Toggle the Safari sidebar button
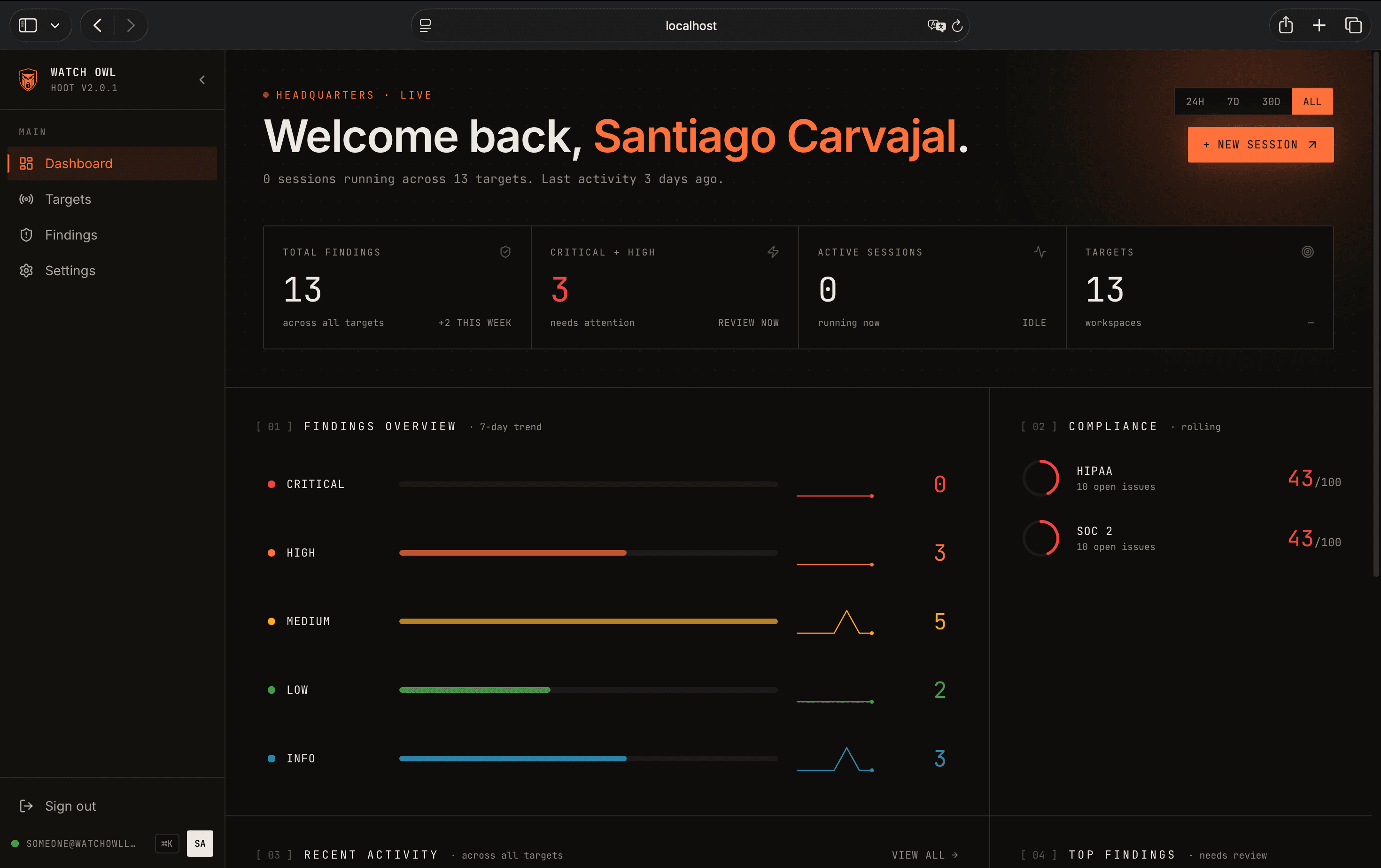 coord(28,25)
